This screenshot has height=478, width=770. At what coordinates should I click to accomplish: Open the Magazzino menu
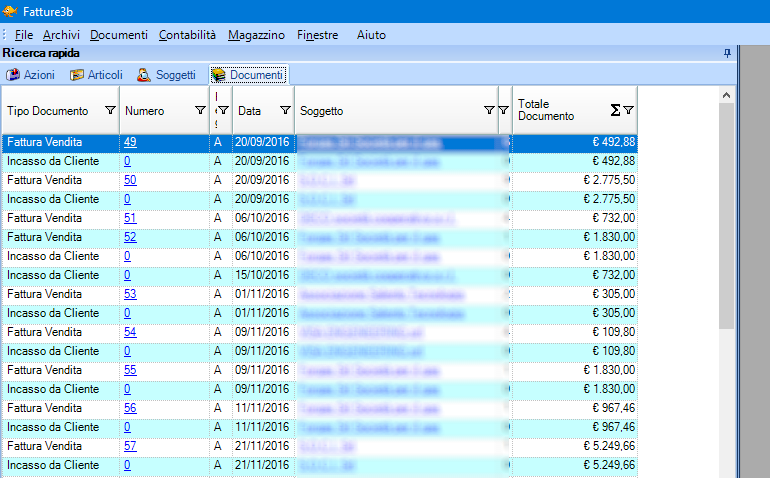pos(256,35)
